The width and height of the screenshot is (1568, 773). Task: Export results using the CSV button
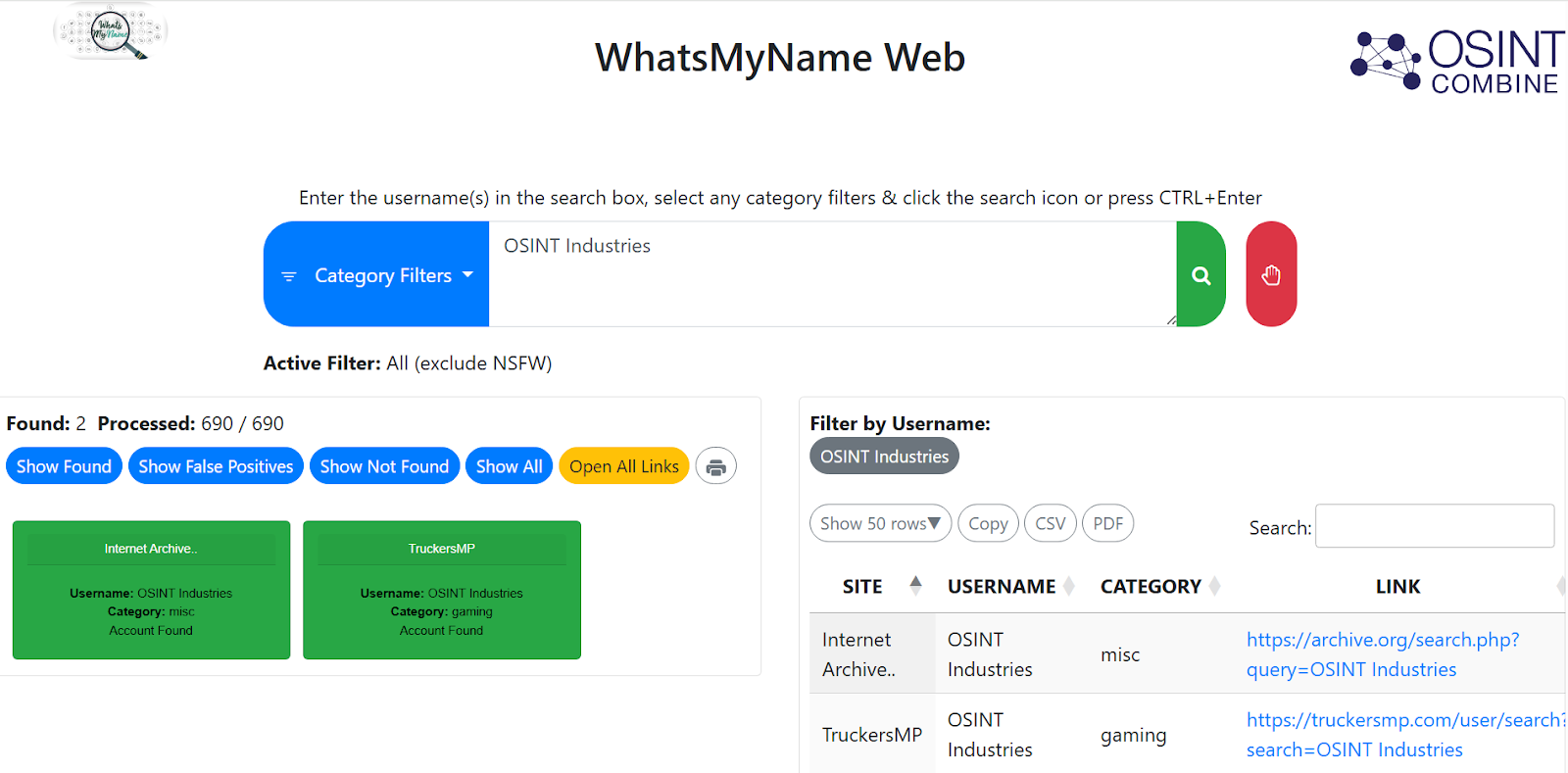coord(1050,523)
